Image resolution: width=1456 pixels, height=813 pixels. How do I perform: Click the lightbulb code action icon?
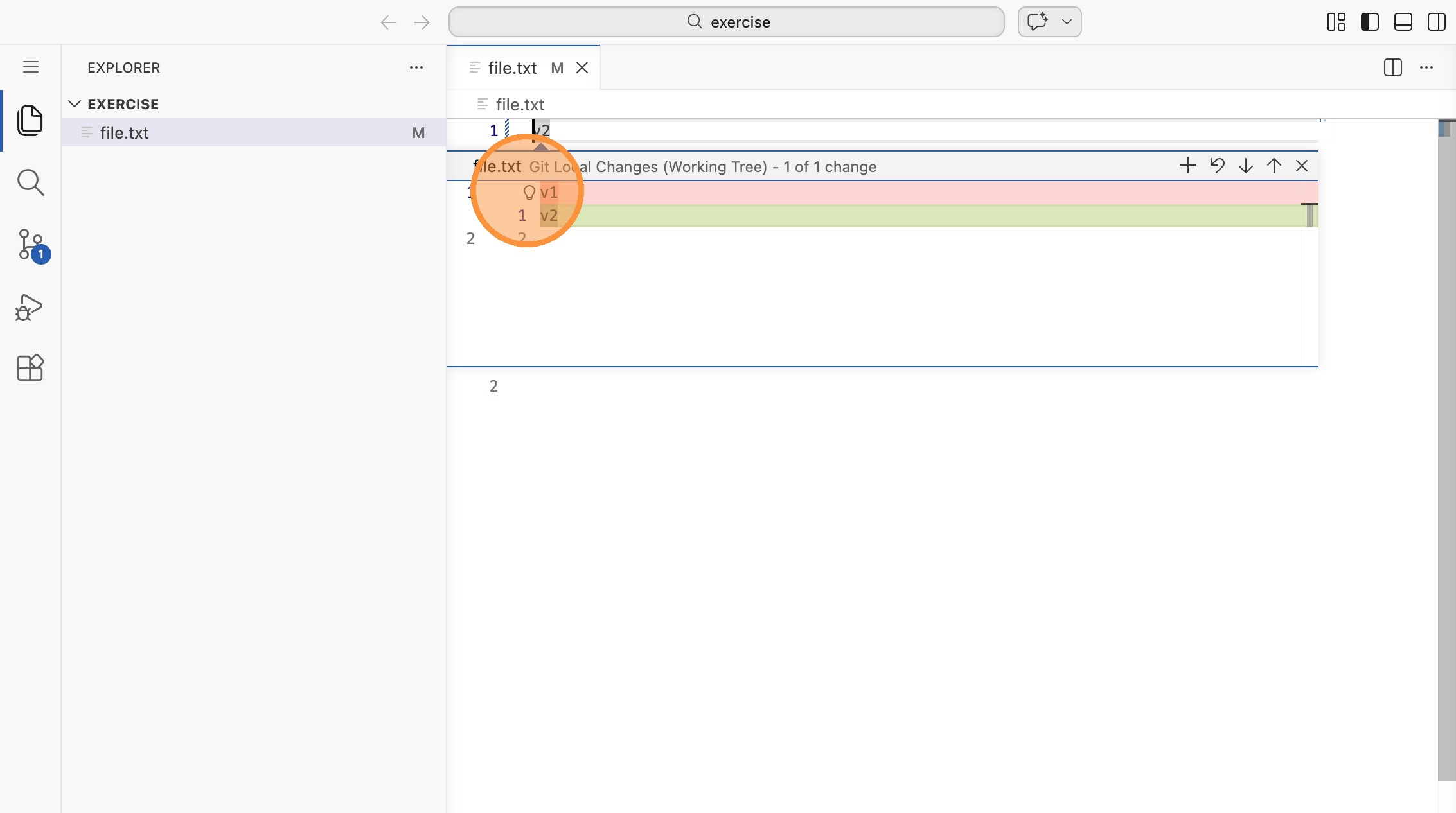529,192
